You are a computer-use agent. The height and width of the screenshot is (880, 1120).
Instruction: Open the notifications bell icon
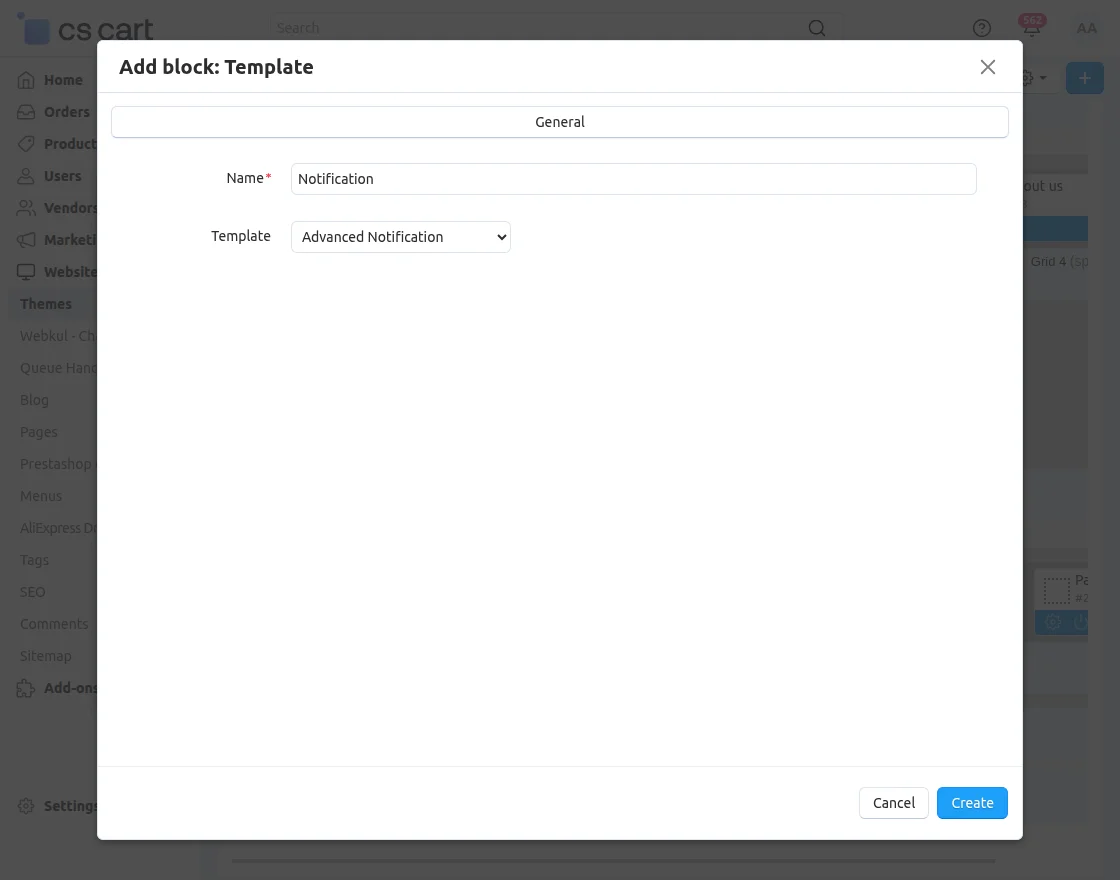coord(1031,28)
